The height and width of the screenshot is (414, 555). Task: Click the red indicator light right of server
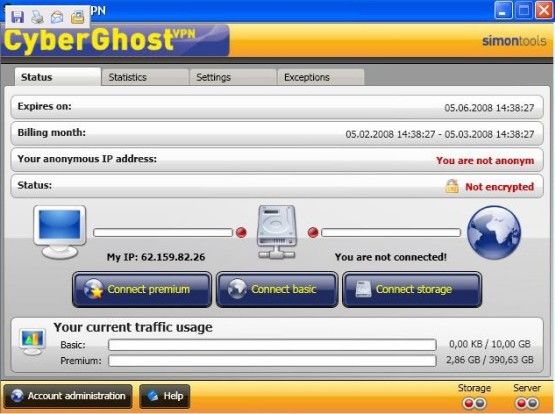click(x=313, y=232)
